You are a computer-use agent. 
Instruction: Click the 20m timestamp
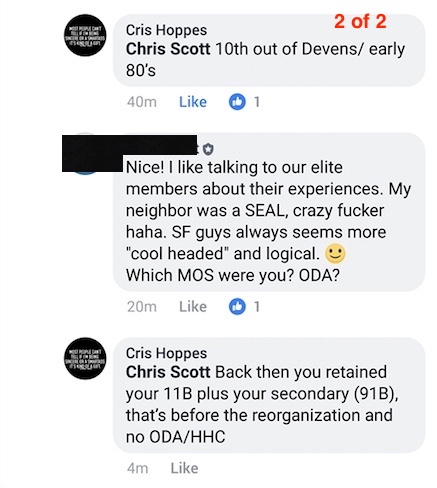[x=142, y=306]
